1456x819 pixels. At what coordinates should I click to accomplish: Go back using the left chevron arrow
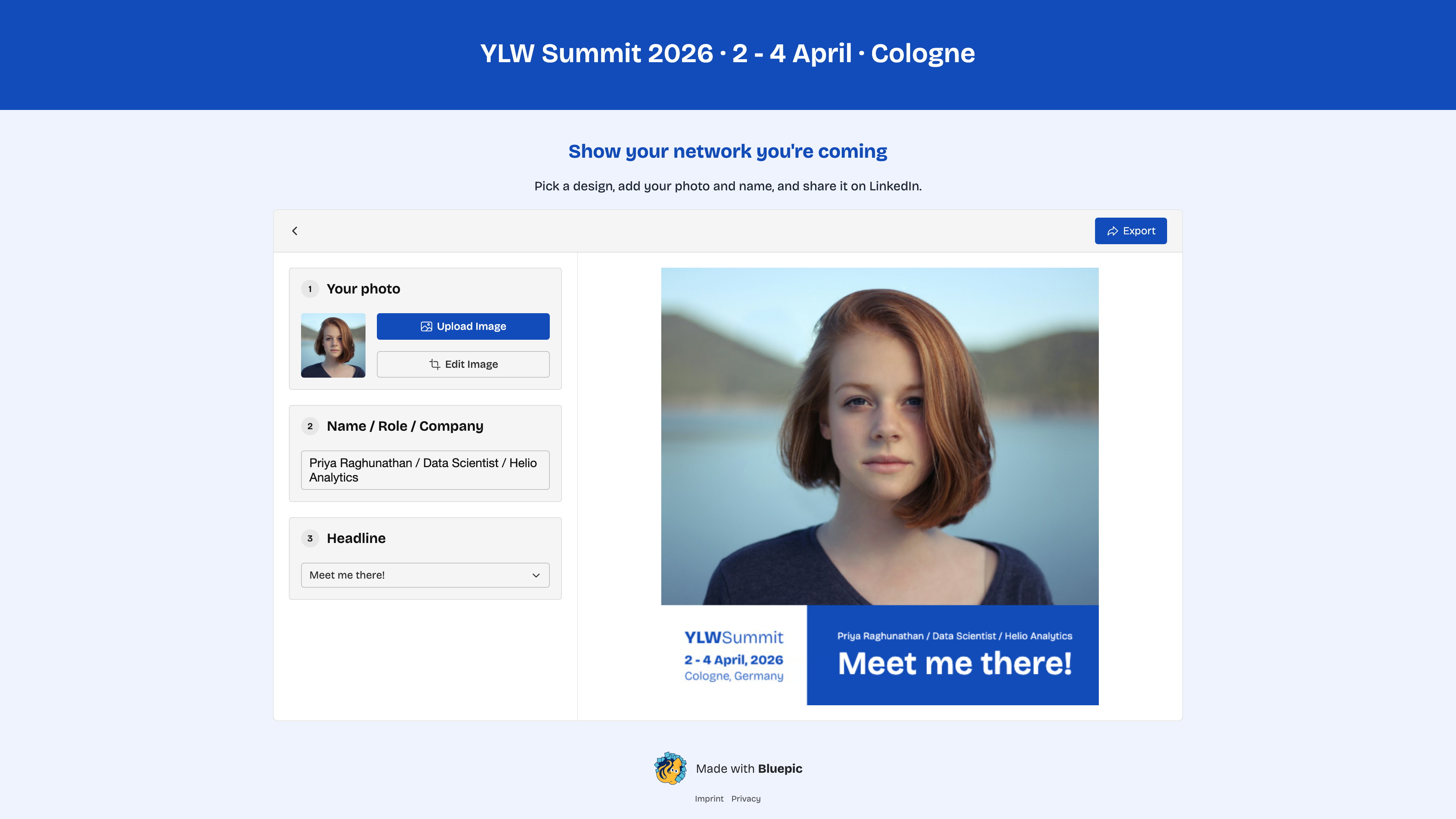[295, 231]
